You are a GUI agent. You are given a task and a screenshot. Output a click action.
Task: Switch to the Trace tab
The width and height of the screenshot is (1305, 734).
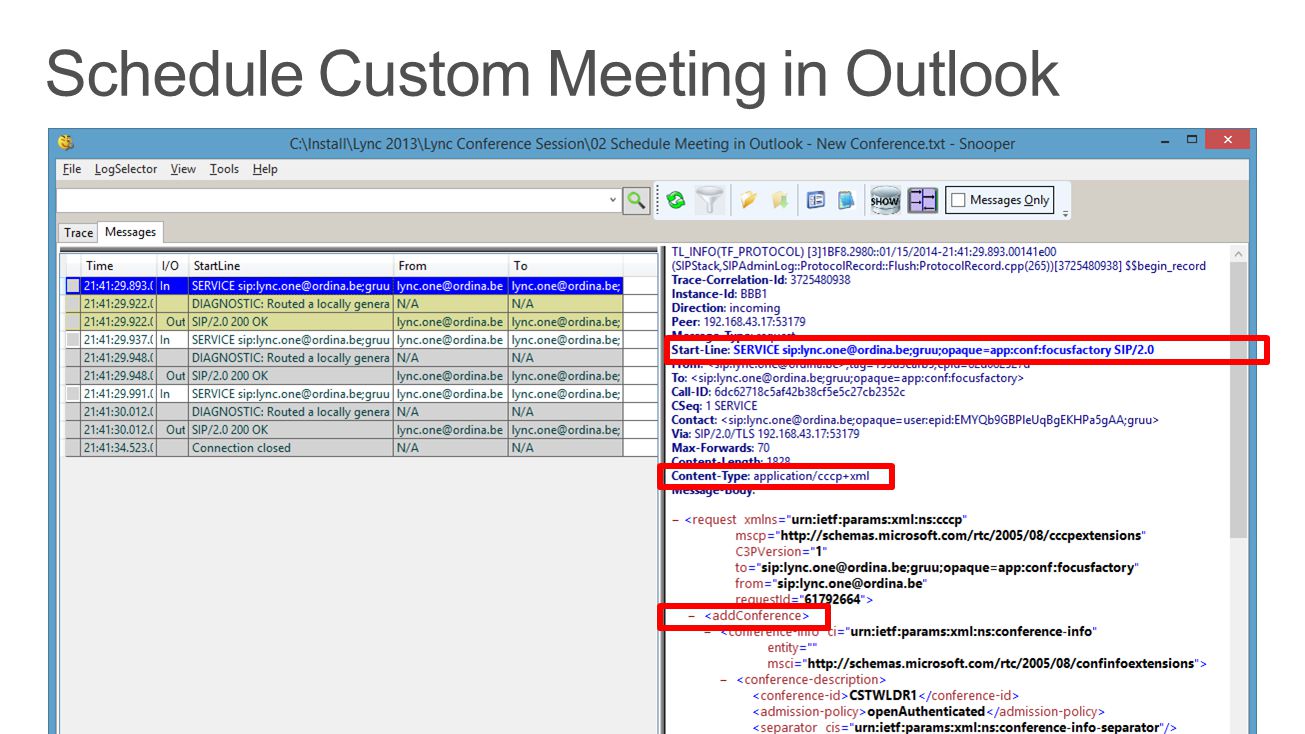78,233
